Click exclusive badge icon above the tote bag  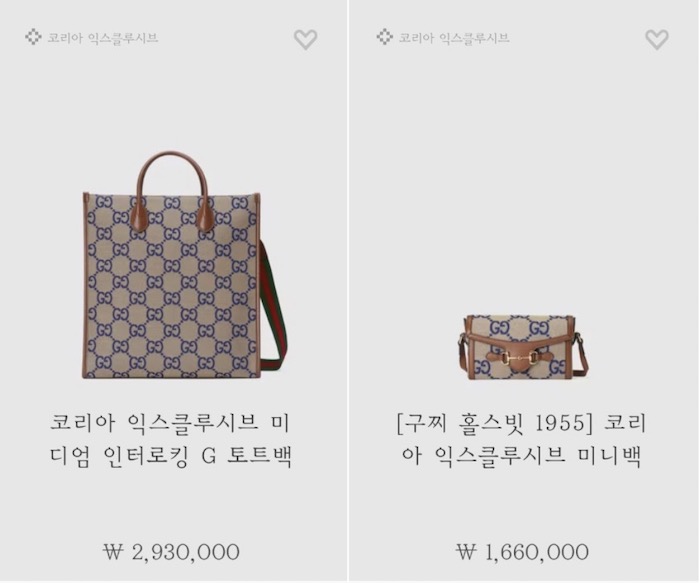(33, 37)
